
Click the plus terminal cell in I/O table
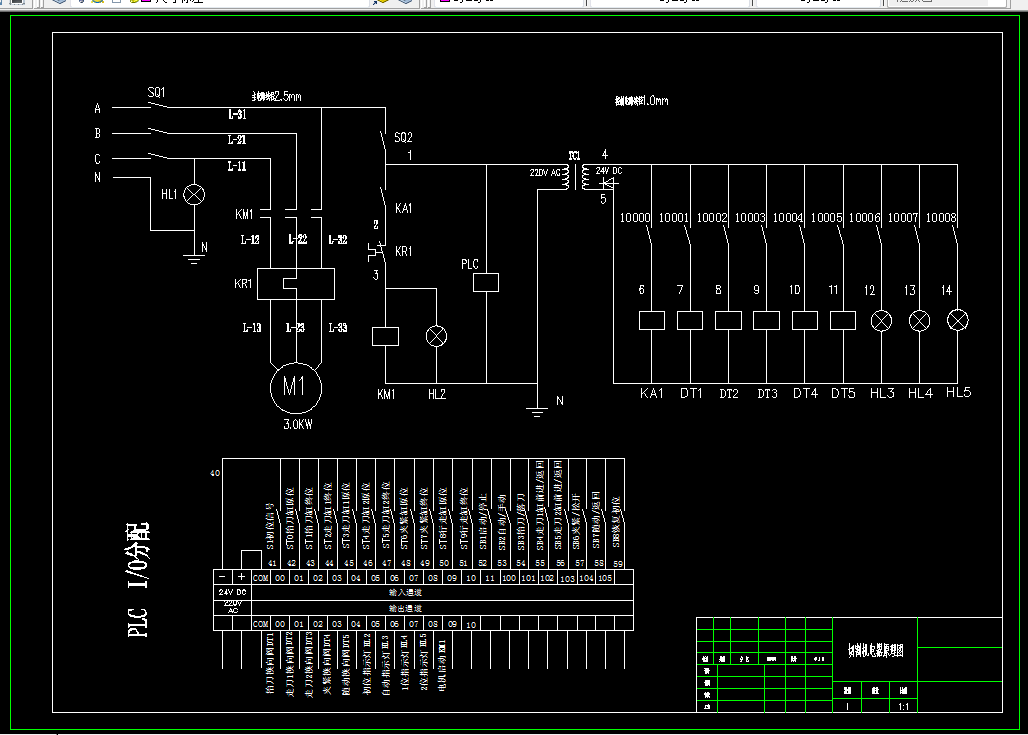tap(241, 577)
